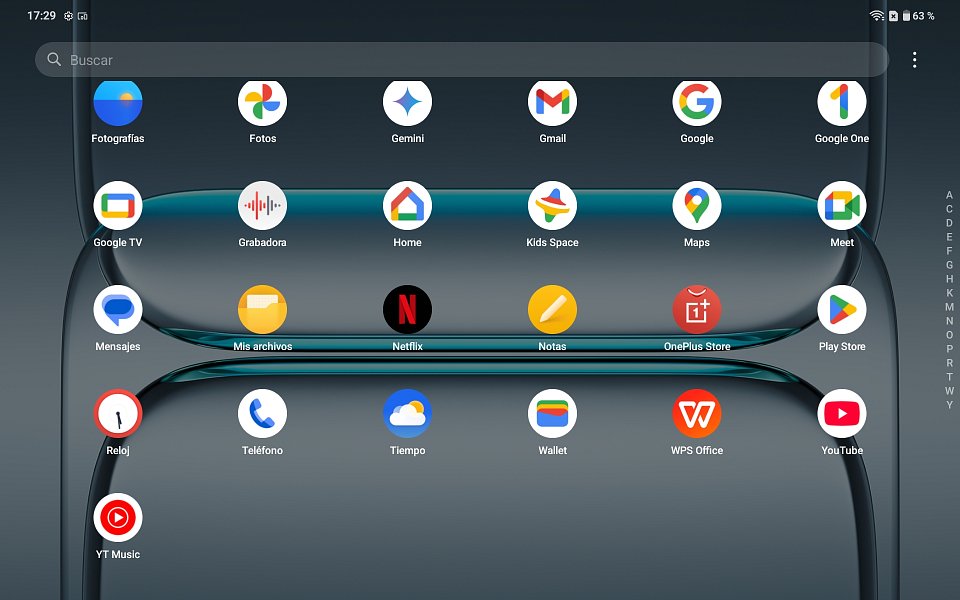Open the three-dot overflow menu
Viewport: 960px width, 600px height.
914,59
